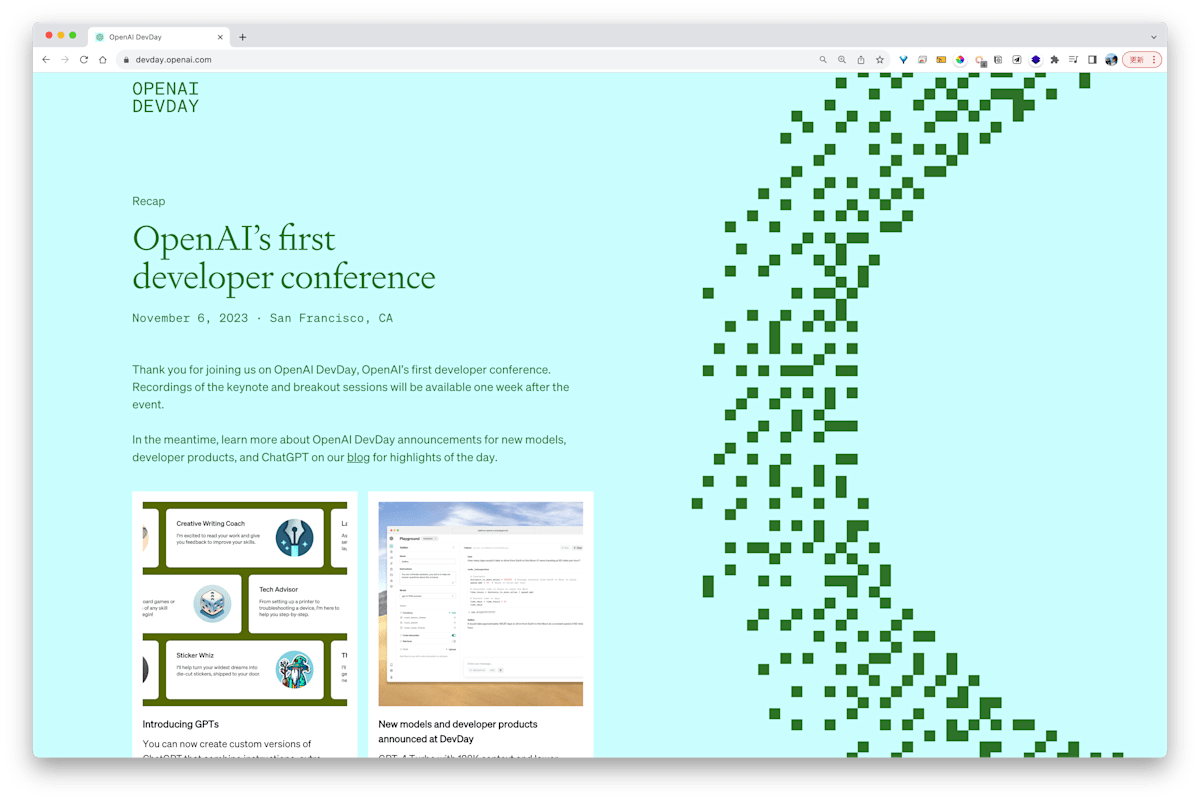Select the Recap label
Viewport: 1200px width, 801px height.
[x=149, y=201]
